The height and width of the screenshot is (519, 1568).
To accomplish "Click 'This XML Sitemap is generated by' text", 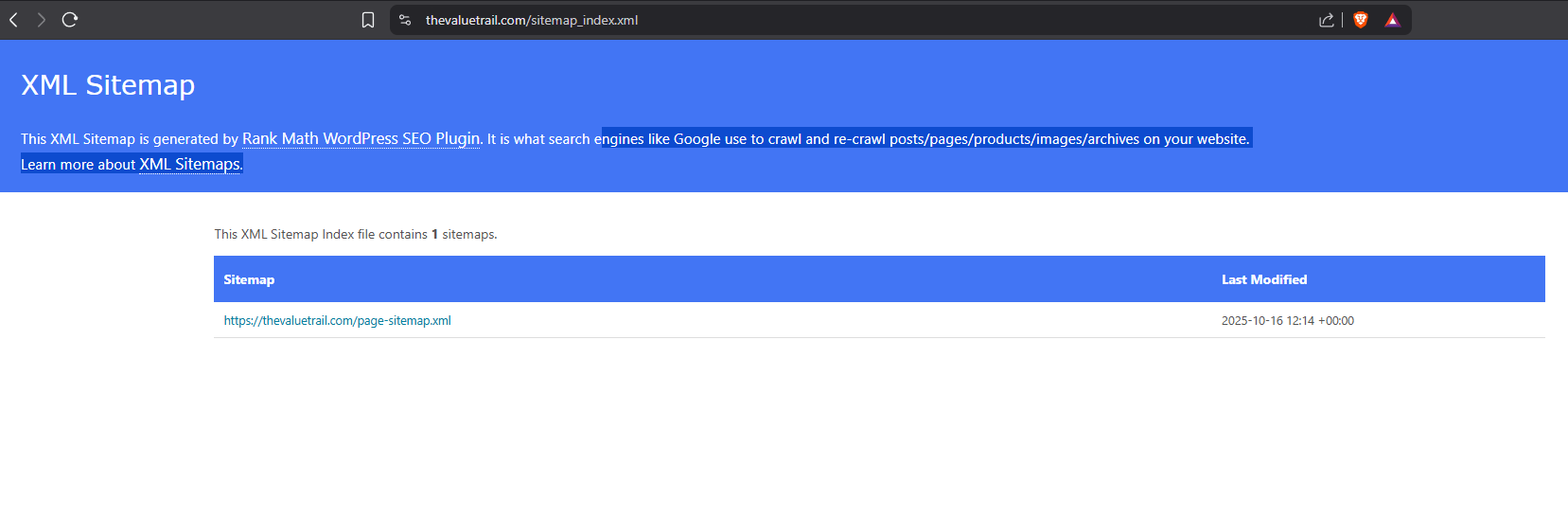I will pyautogui.click(x=130, y=139).
